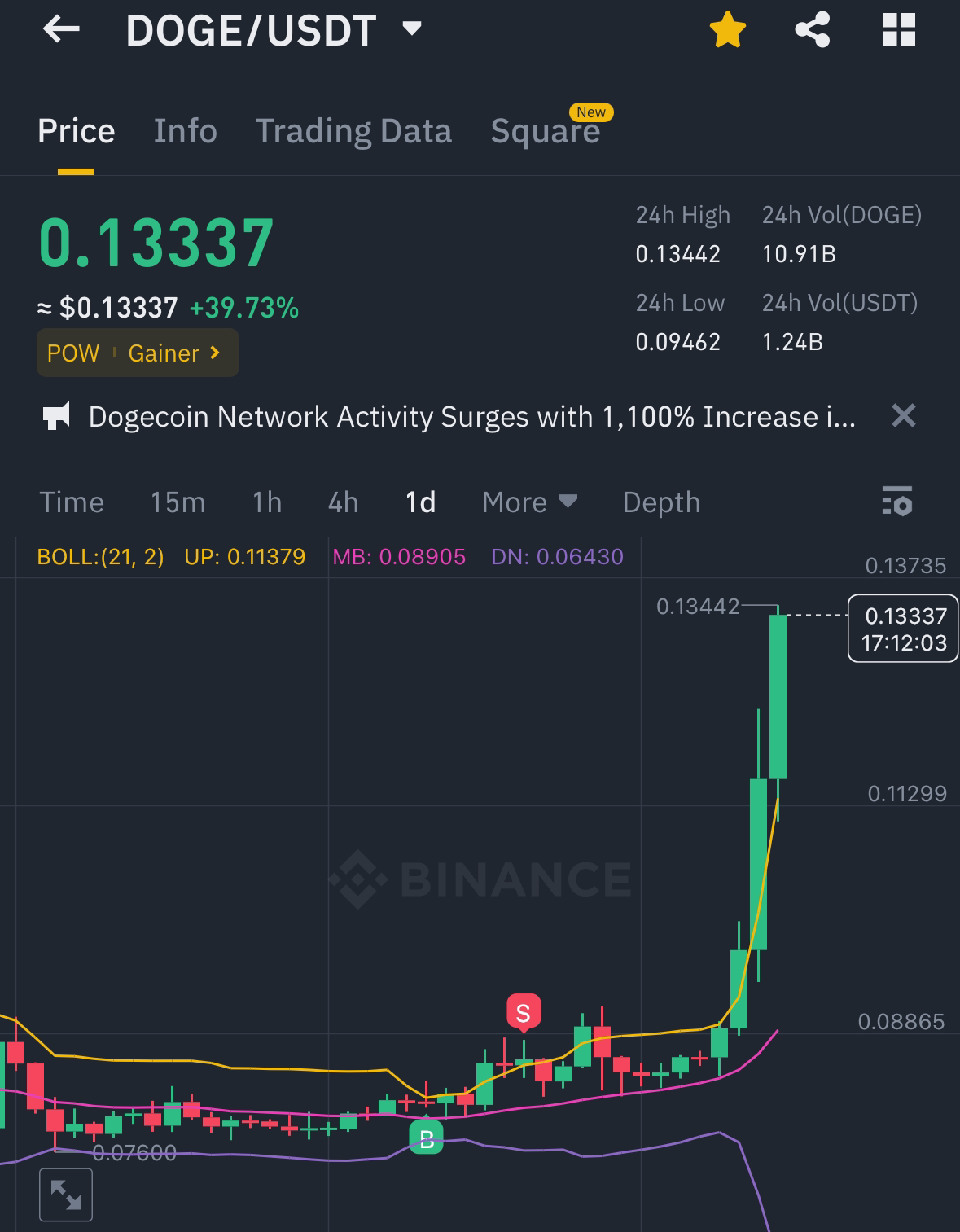Switch to the Depth chart
This screenshot has height=1232, width=960.
pyautogui.click(x=661, y=502)
